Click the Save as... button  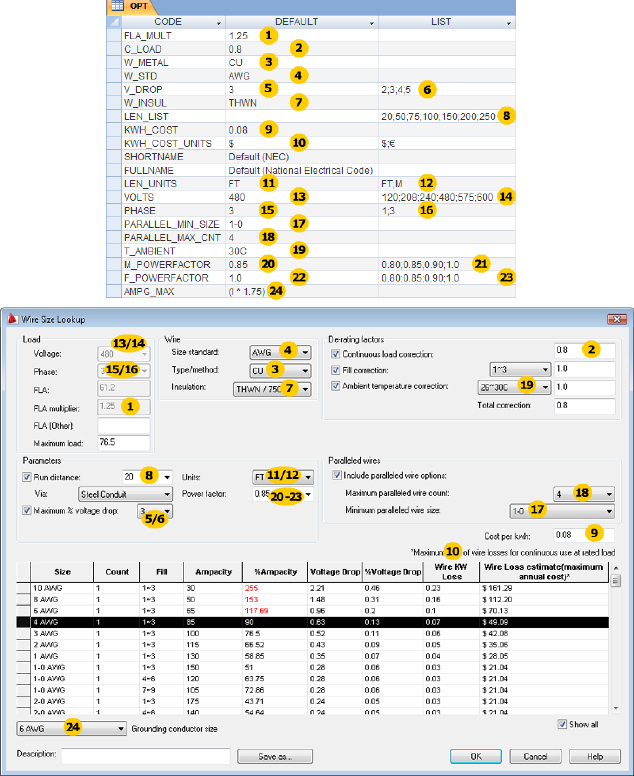(x=275, y=756)
